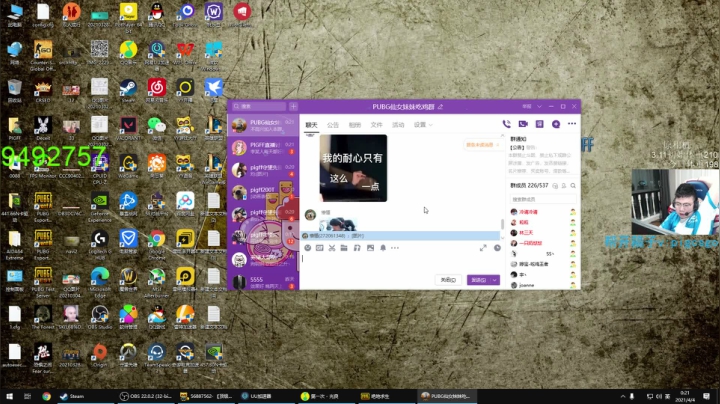Click the chevron dropdown in QQ title bar
This screenshot has height=404, width=720.
(x=539, y=107)
